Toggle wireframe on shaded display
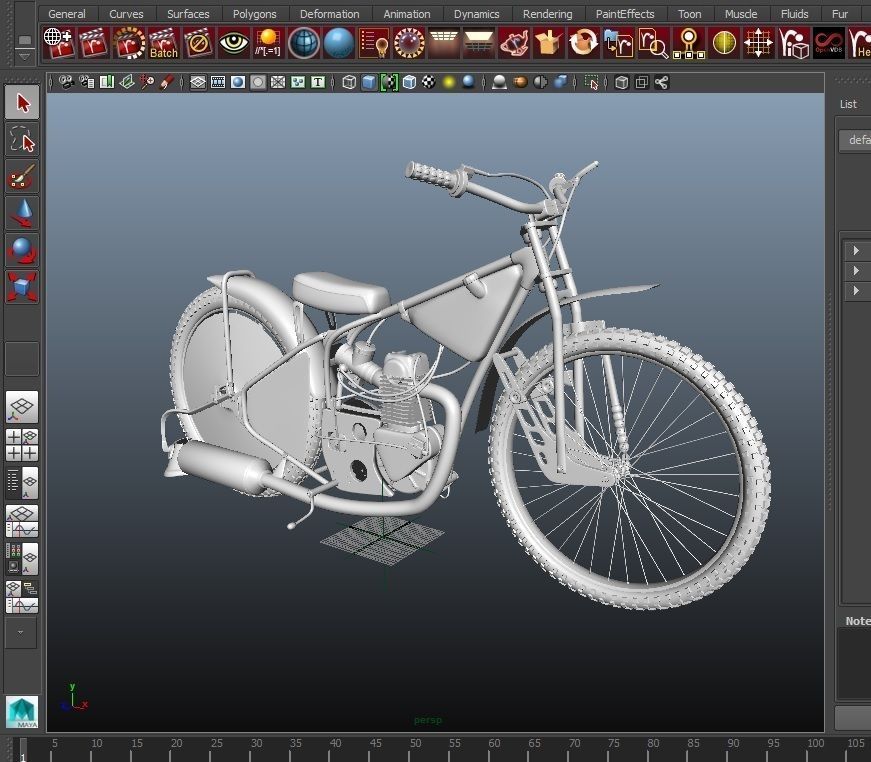 [409, 83]
